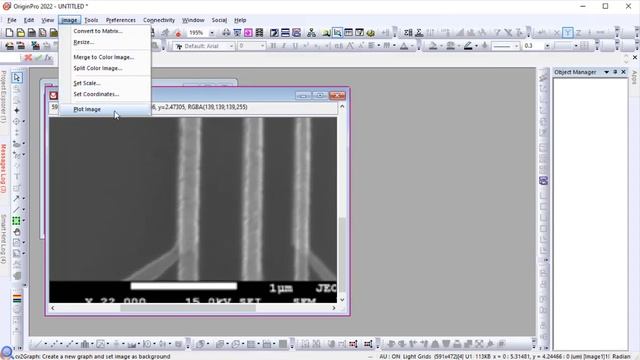Click the magenta Send Graphs icon
640x360 pixels.
tap(248, 33)
